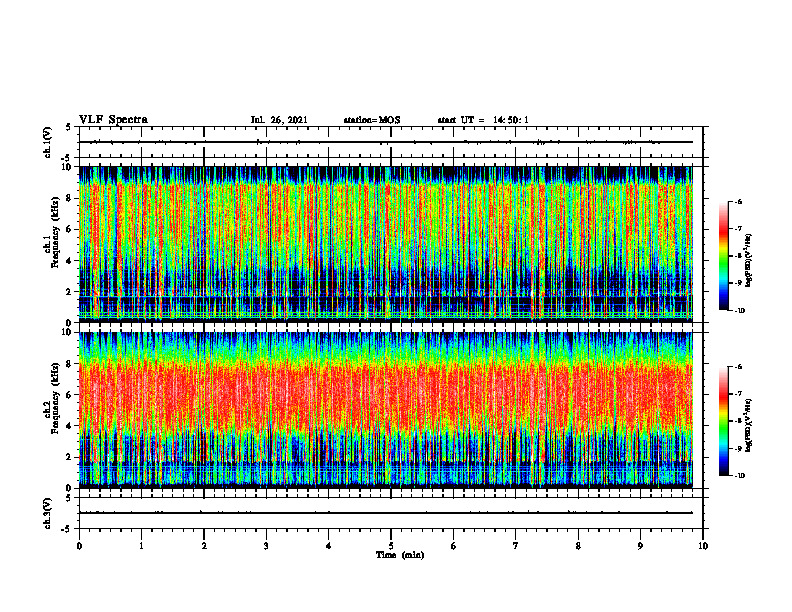Click the "8" kHz tick on ch.1 frequency axis
792x612 pixels.
[x=69, y=198]
